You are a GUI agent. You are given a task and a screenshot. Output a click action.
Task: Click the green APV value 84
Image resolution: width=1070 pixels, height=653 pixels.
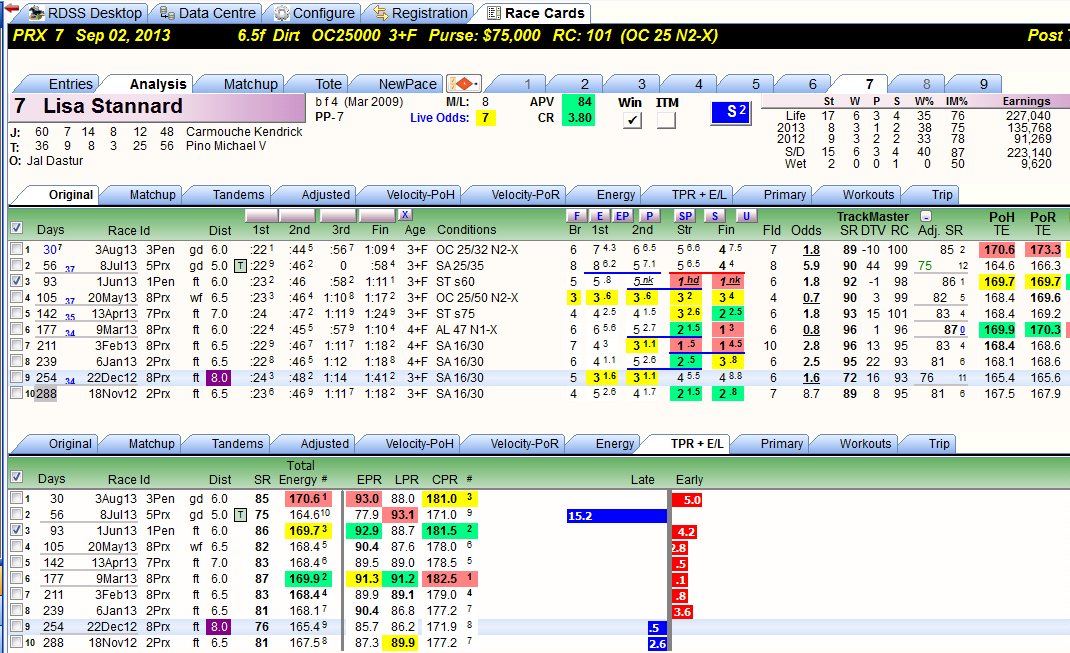click(577, 102)
